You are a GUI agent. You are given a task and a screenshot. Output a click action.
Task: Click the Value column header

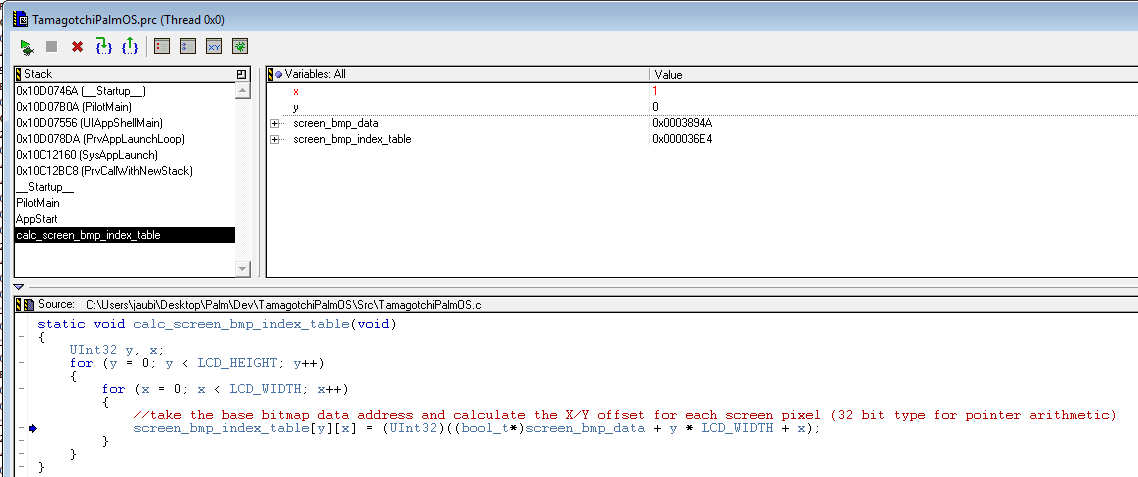pyautogui.click(x=668, y=75)
